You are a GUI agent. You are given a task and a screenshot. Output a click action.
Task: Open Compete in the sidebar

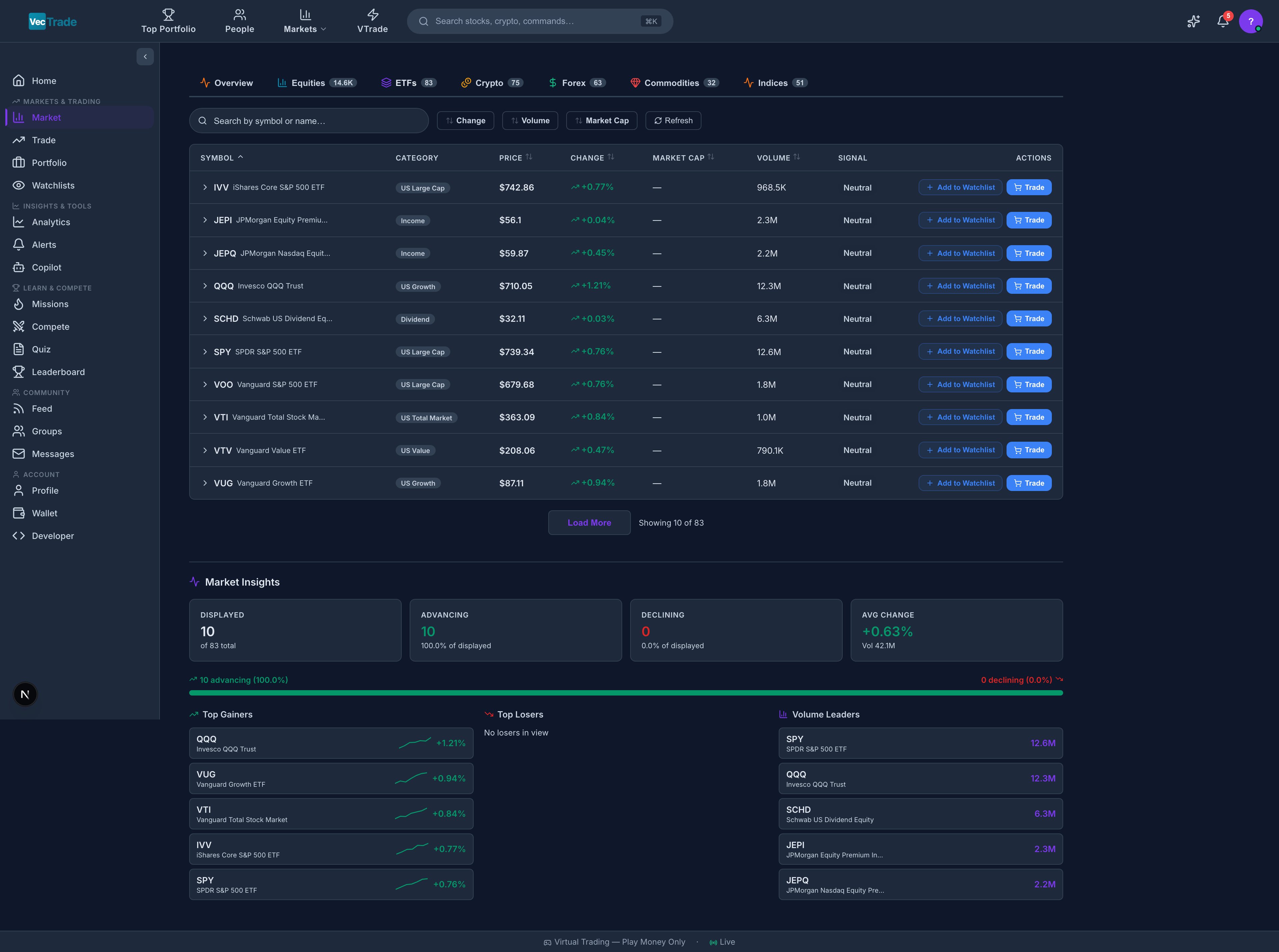pyautogui.click(x=80, y=327)
